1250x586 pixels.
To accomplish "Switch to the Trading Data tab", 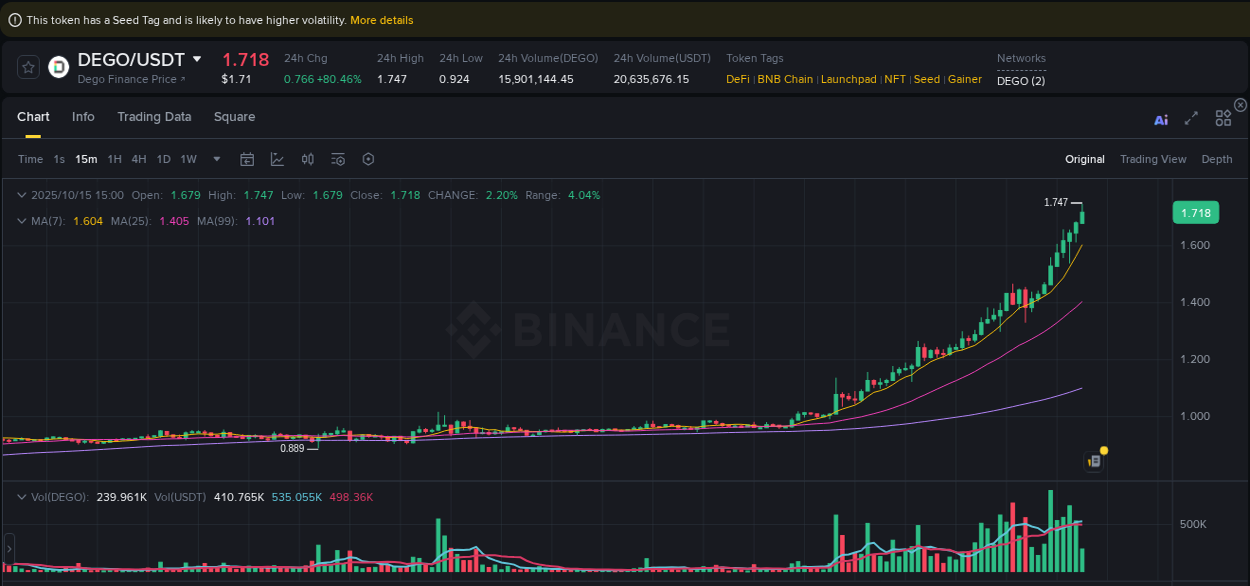I will pyautogui.click(x=154, y=117).
